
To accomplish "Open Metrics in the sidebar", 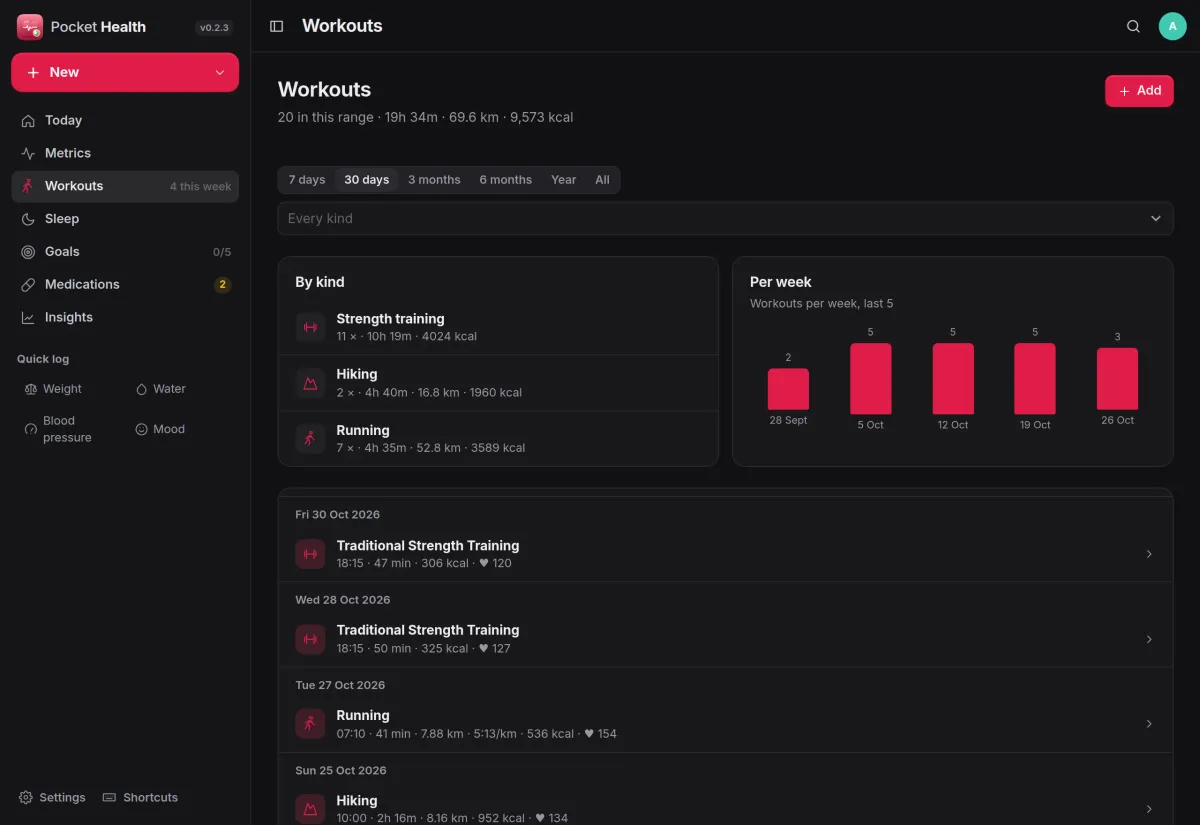I will tap(125, 153).
